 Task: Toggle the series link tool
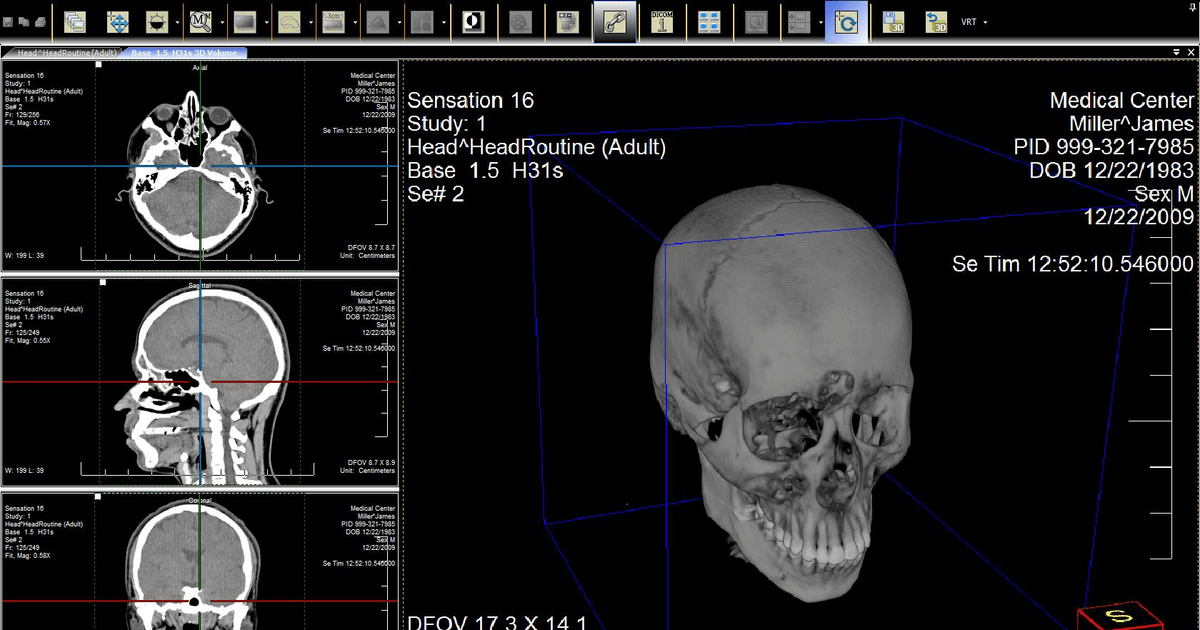point(614,21)
